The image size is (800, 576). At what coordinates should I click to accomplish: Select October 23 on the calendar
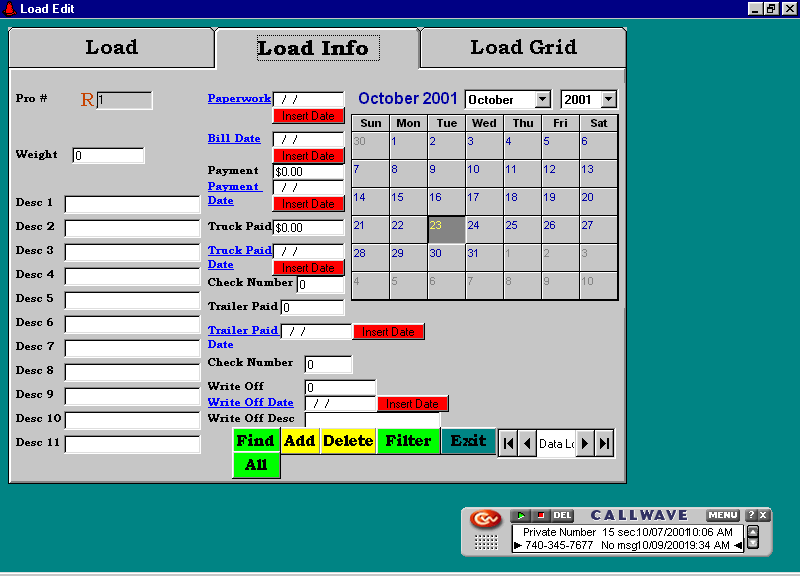click(x=446, y=229)
